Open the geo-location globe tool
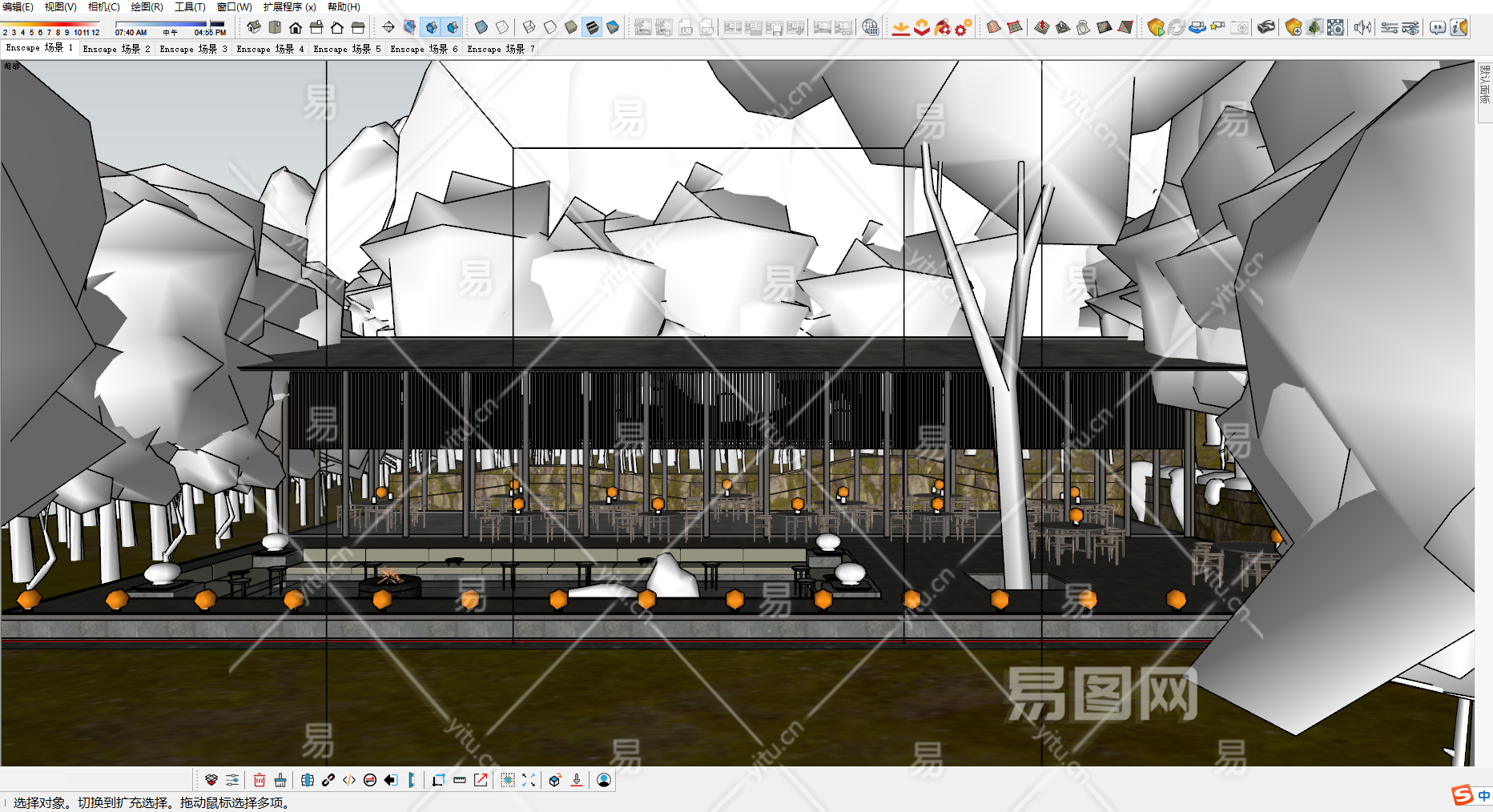This screenshot has width=1493, height=812. [871, 27]
